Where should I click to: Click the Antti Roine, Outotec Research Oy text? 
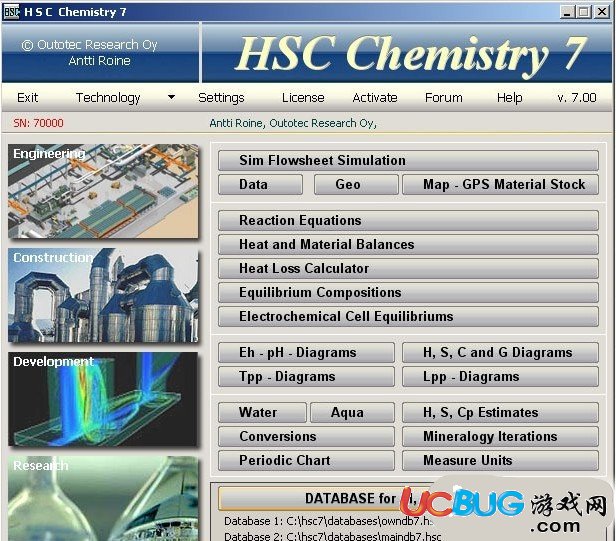pyautogui.click(x=293, y=123)
